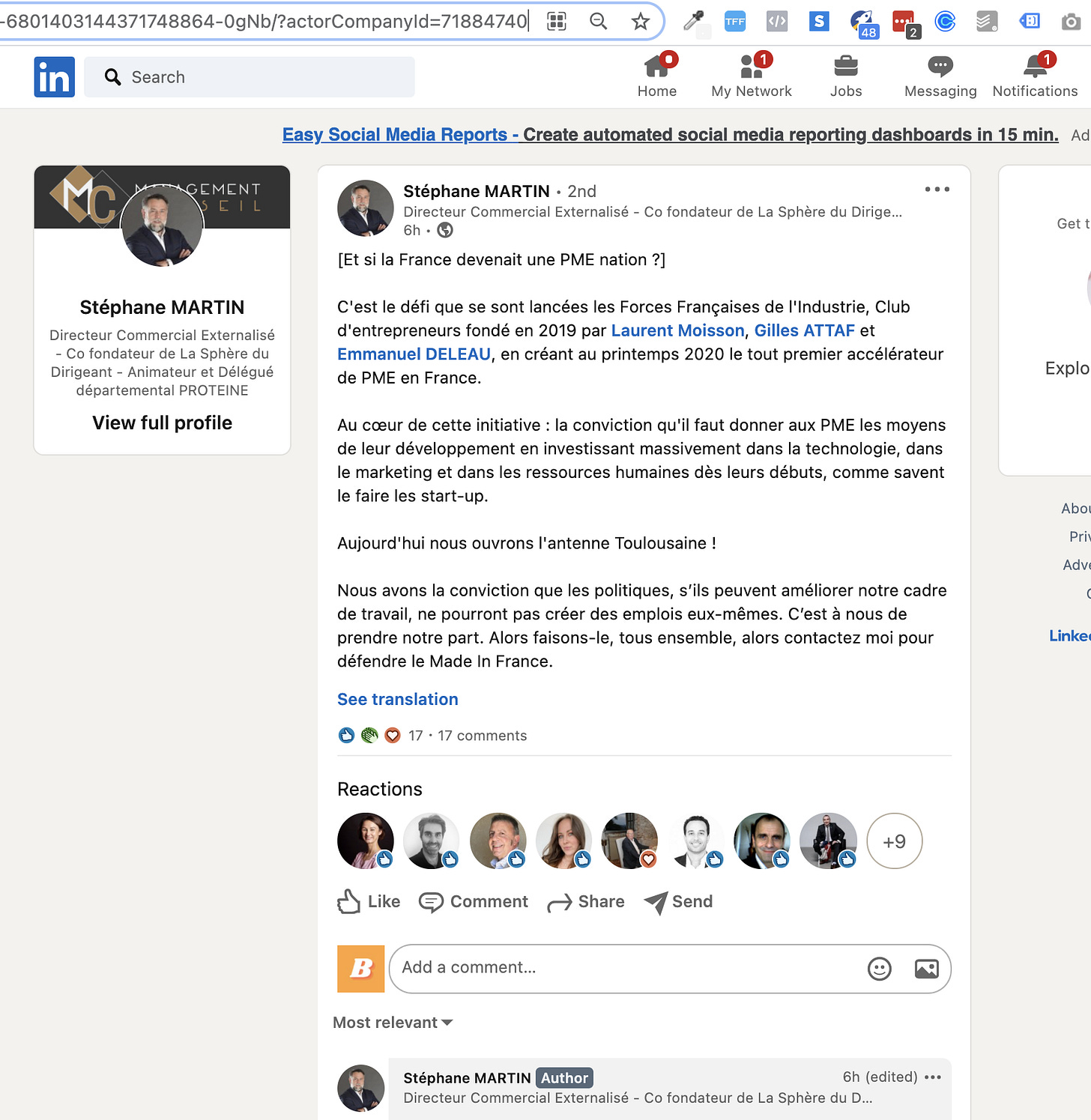Click the Search field in LinkedIn header

click(249, 77)
